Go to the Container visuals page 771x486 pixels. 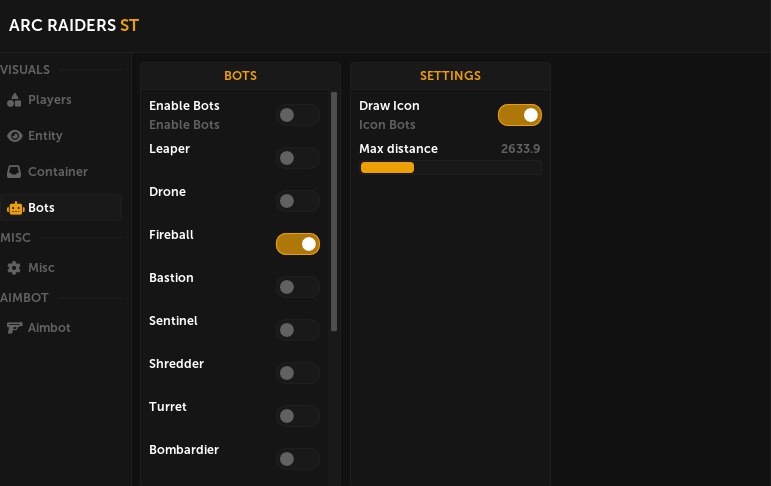pyautogui.click(x=57, y=172)
